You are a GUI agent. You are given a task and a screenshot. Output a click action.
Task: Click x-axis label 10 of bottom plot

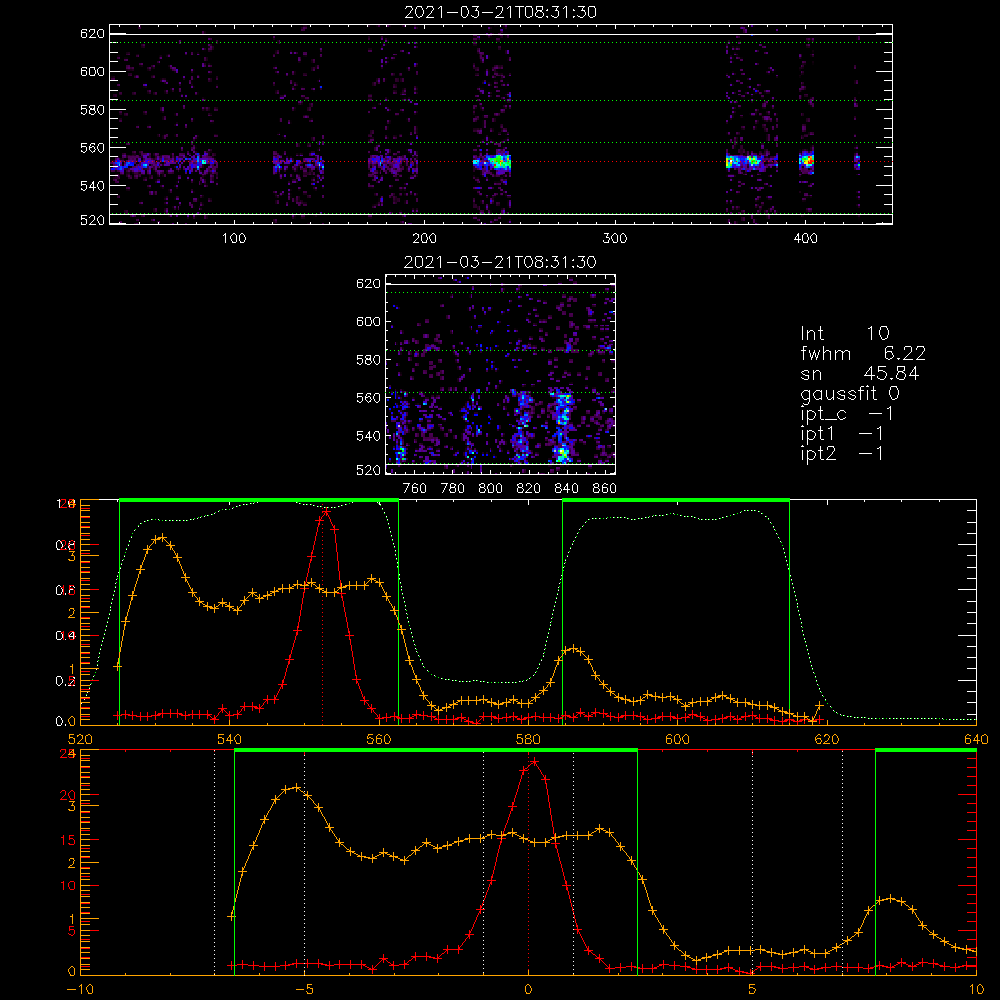click(976, 989)
